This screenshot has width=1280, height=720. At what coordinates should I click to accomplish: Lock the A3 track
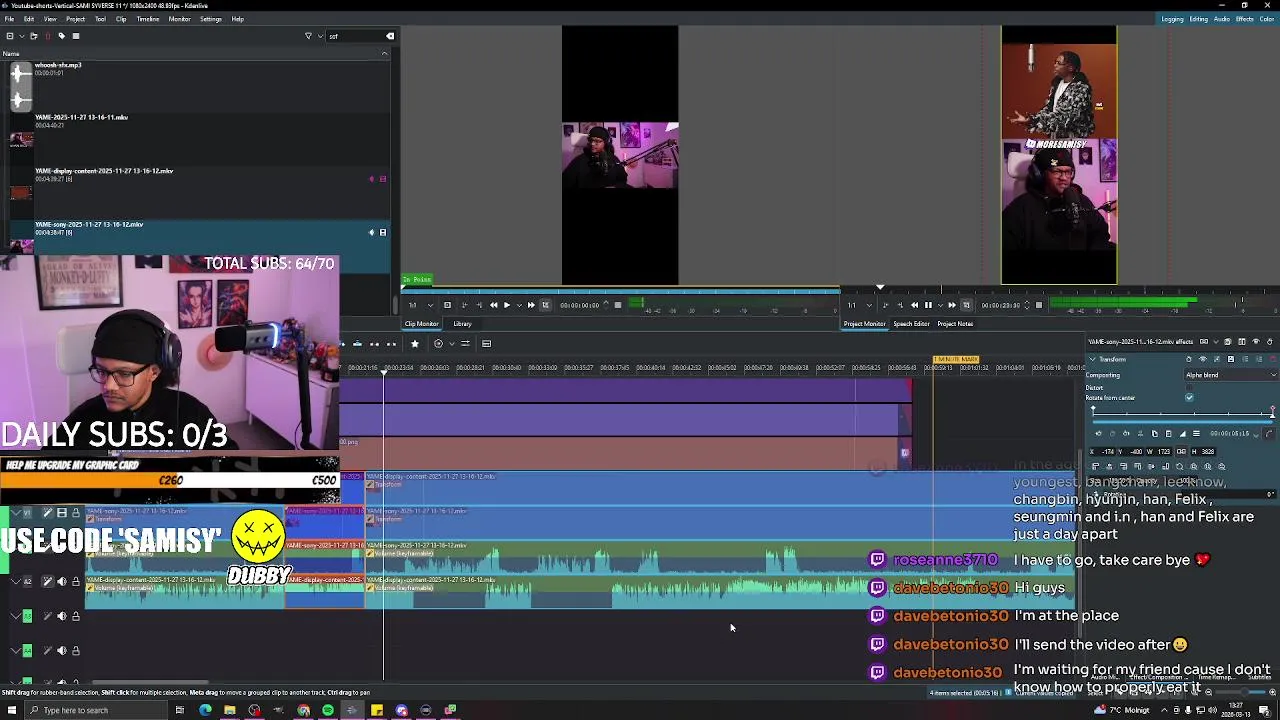tap(75, 616)
